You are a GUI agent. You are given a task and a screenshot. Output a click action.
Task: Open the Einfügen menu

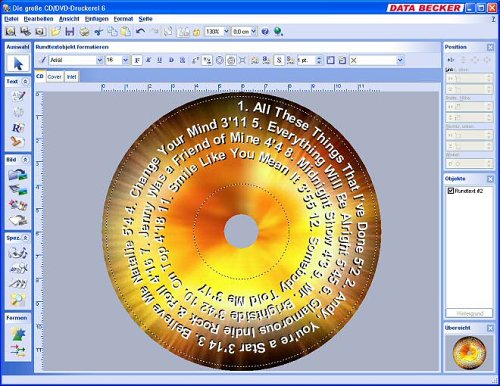pyautogui.click(x=97, y=19)
